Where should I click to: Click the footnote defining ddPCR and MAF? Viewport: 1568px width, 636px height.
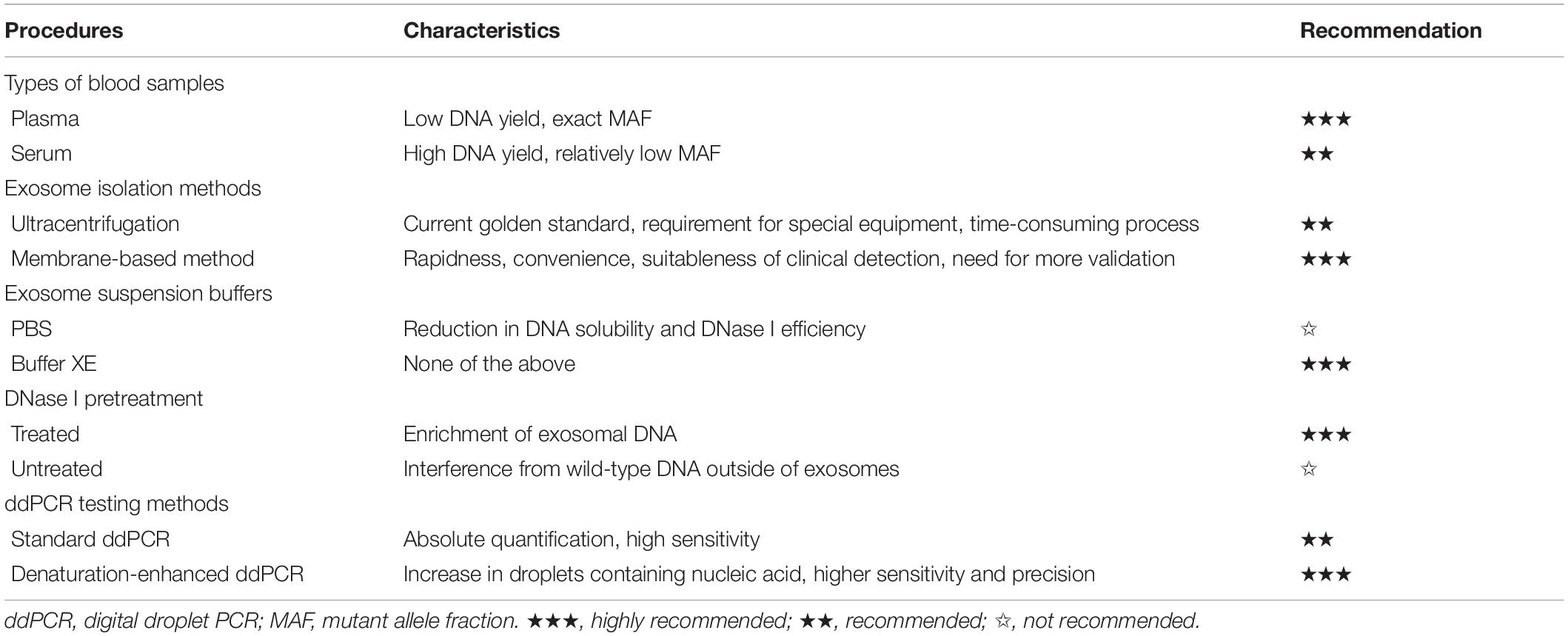click(602, 620)
